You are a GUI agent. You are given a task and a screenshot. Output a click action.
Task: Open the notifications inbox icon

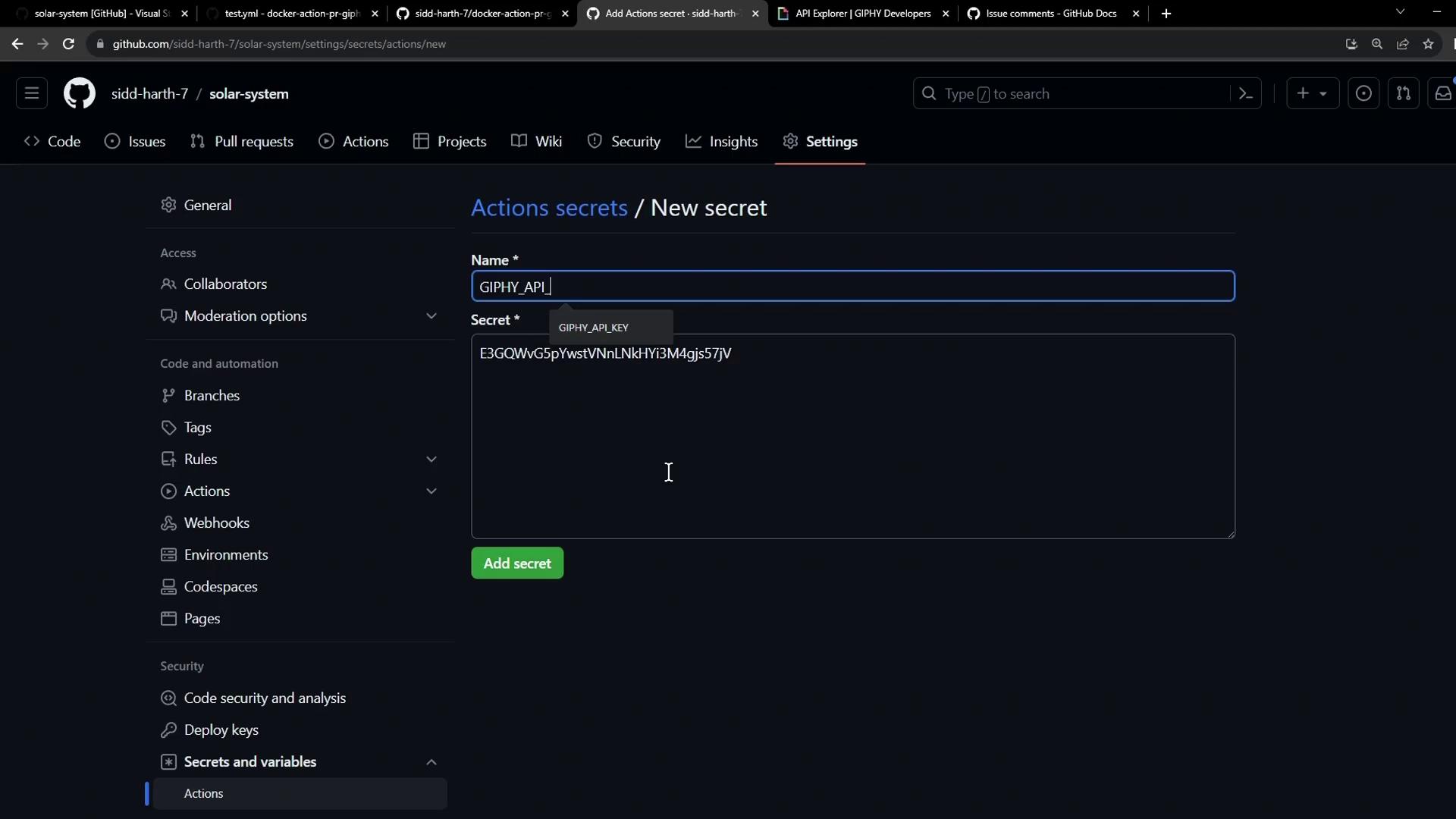[x=1442, y=94]
